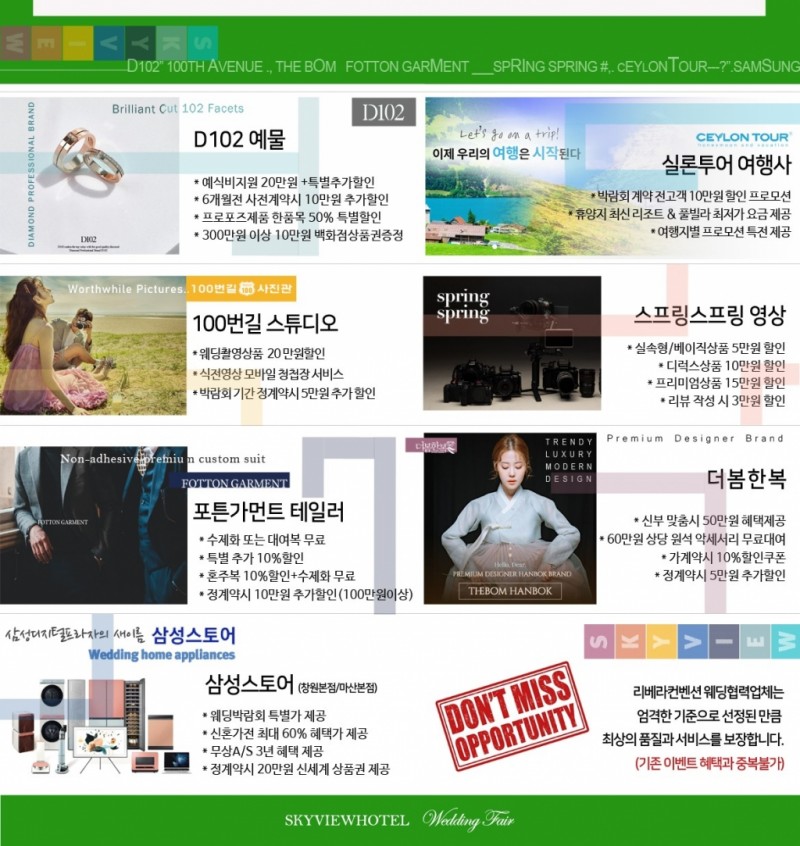
Task: Click the 식전영상 모바일 청첩장 서비스 line
Action: point(268,374)
